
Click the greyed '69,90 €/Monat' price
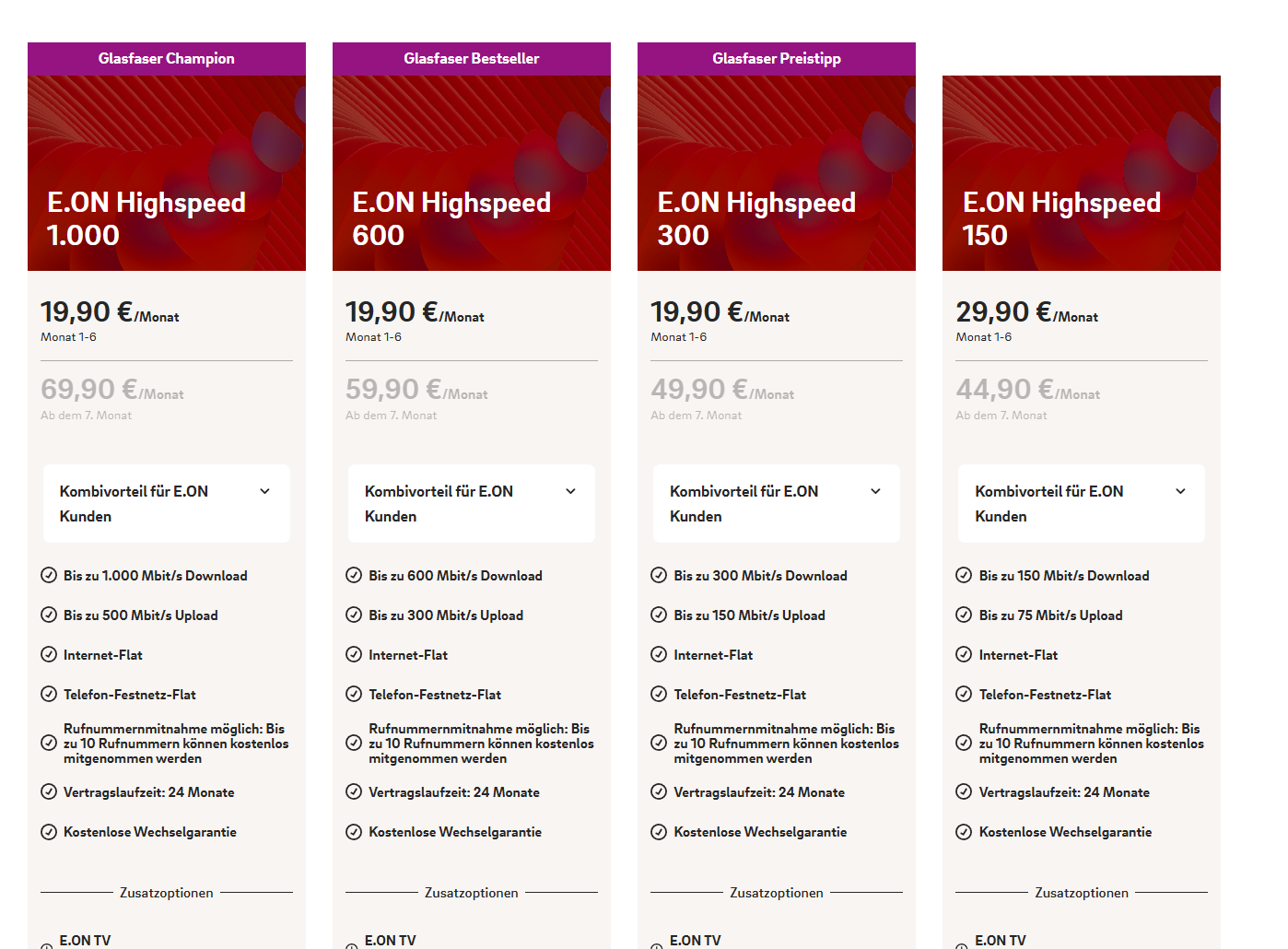[x=112, y=390]
